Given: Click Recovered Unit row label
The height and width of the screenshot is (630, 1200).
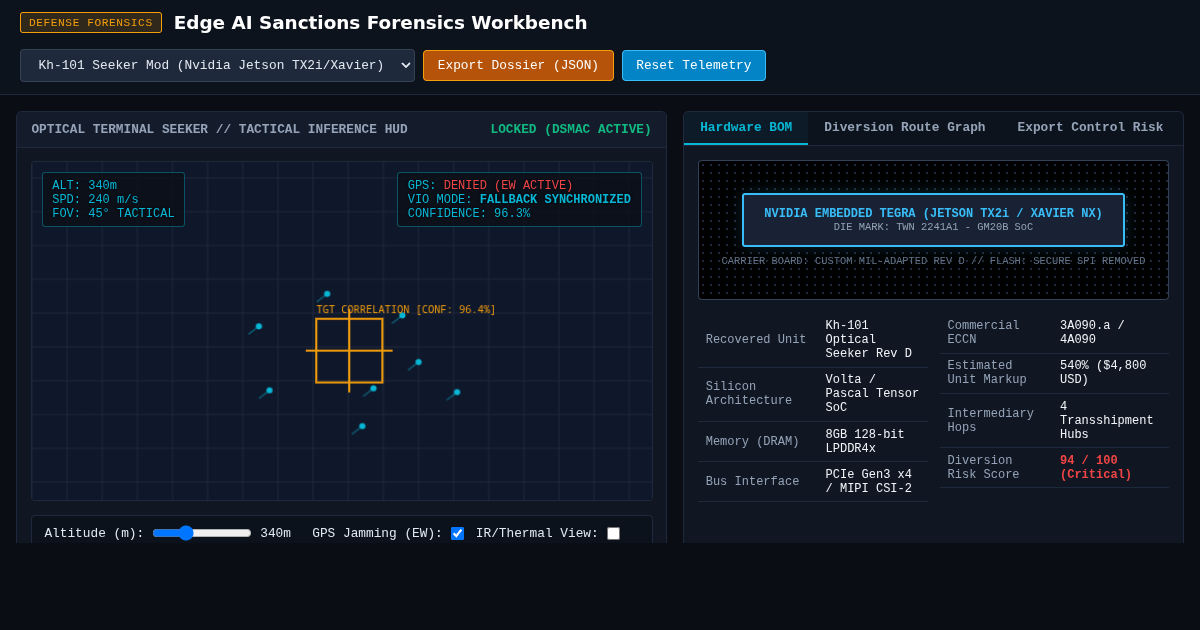Looking at the screenshot, I should tap(756, 340).
